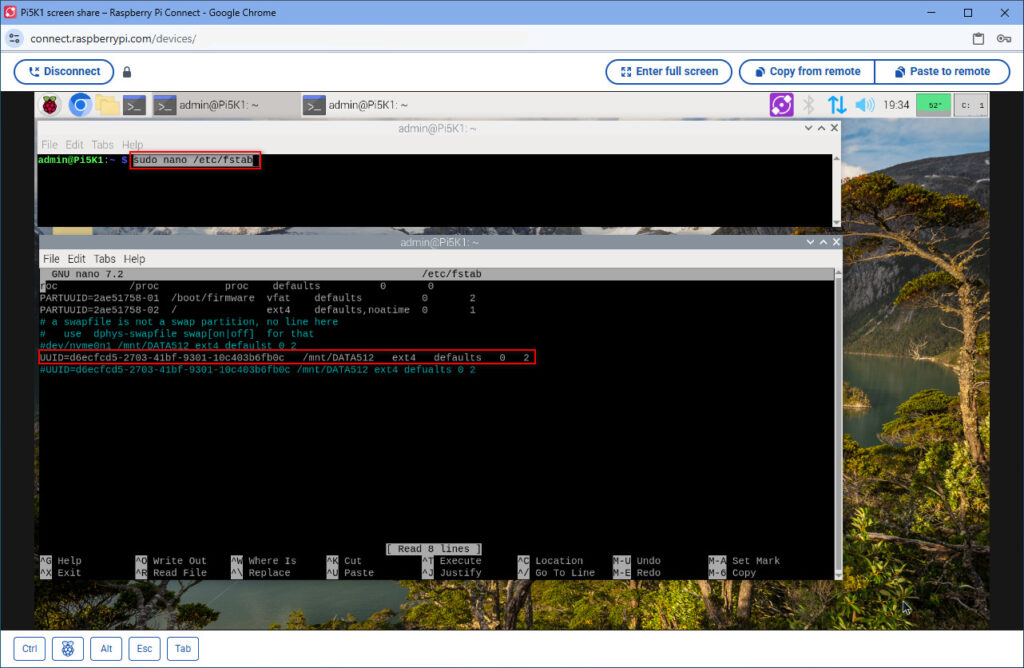Image resolution: width=1024 pixels, height=668 pixels.
Task: Launch Chromium browser from the taskbar
Action: (80, 105)
